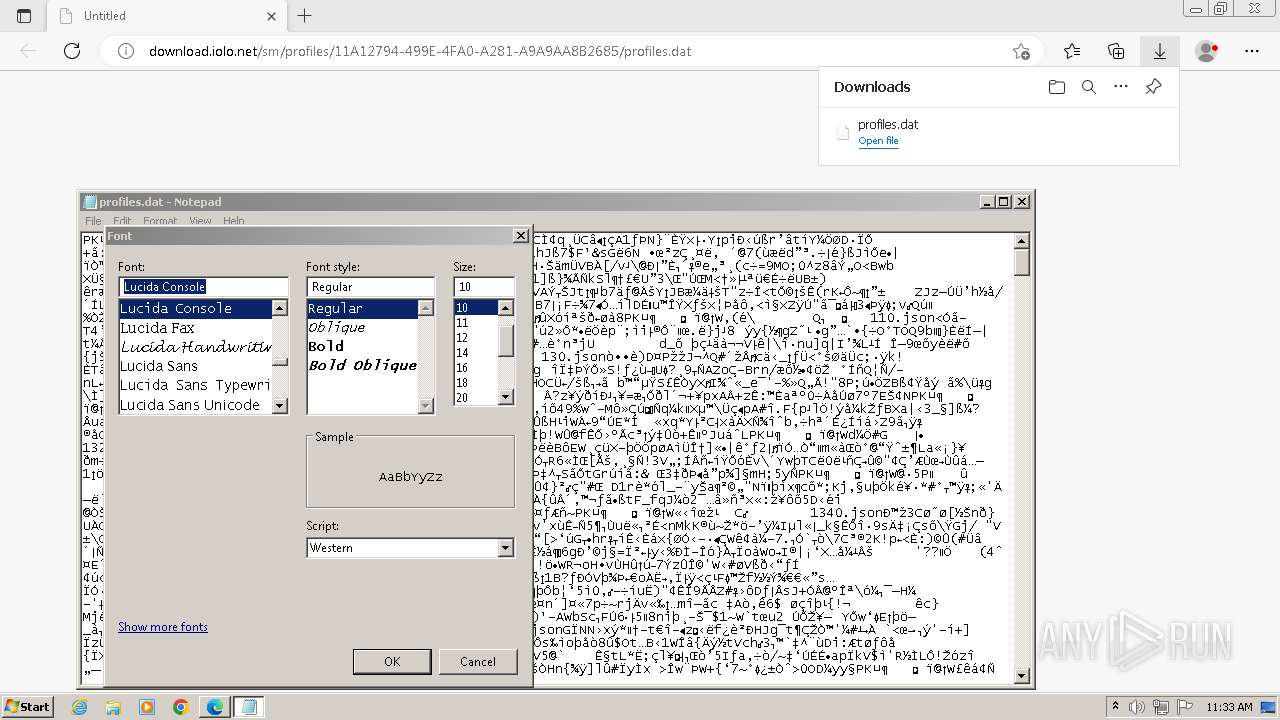Open the Start menu

[x=28, y=707]
